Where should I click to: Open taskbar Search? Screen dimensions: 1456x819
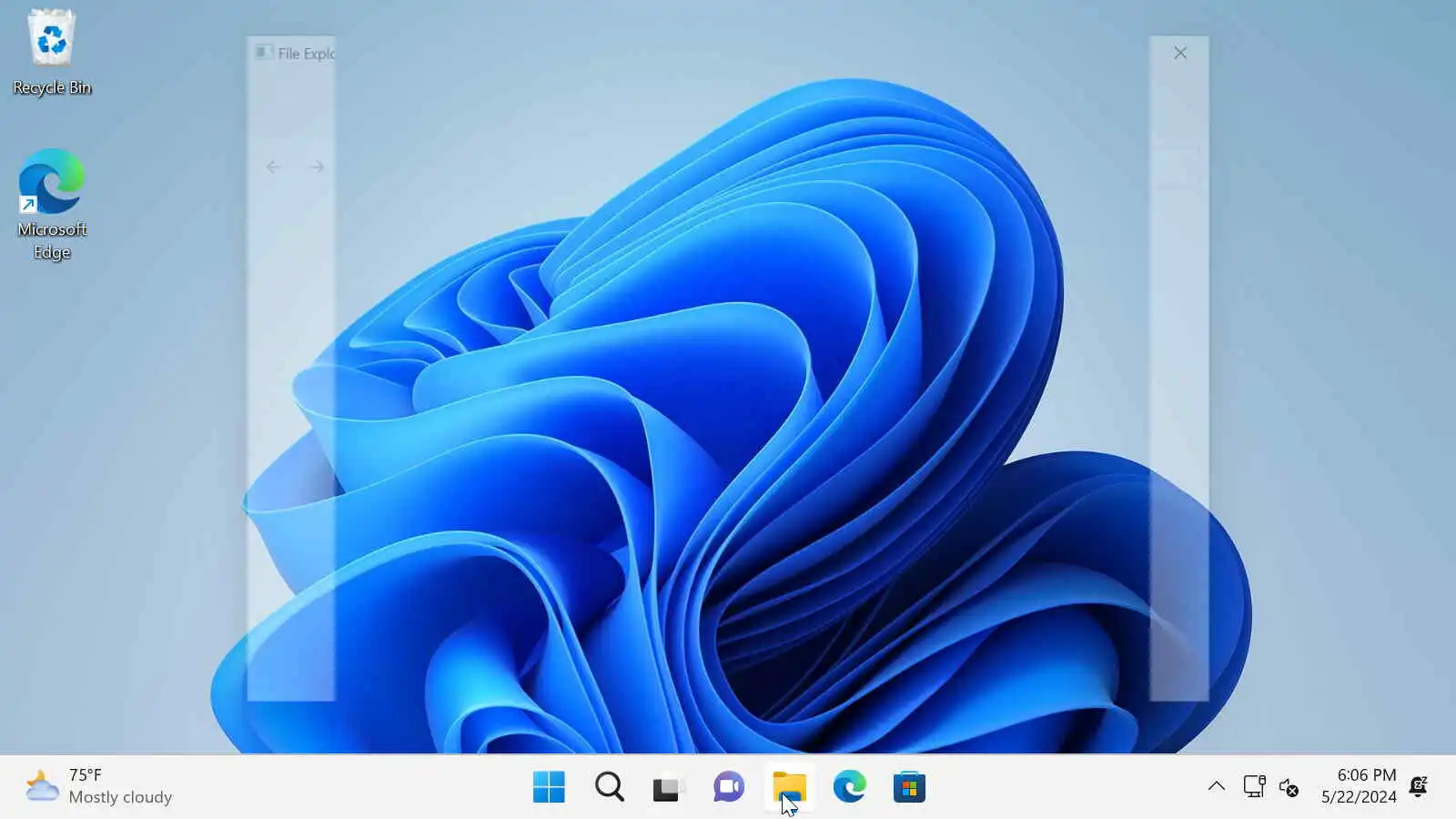(609, 787)
